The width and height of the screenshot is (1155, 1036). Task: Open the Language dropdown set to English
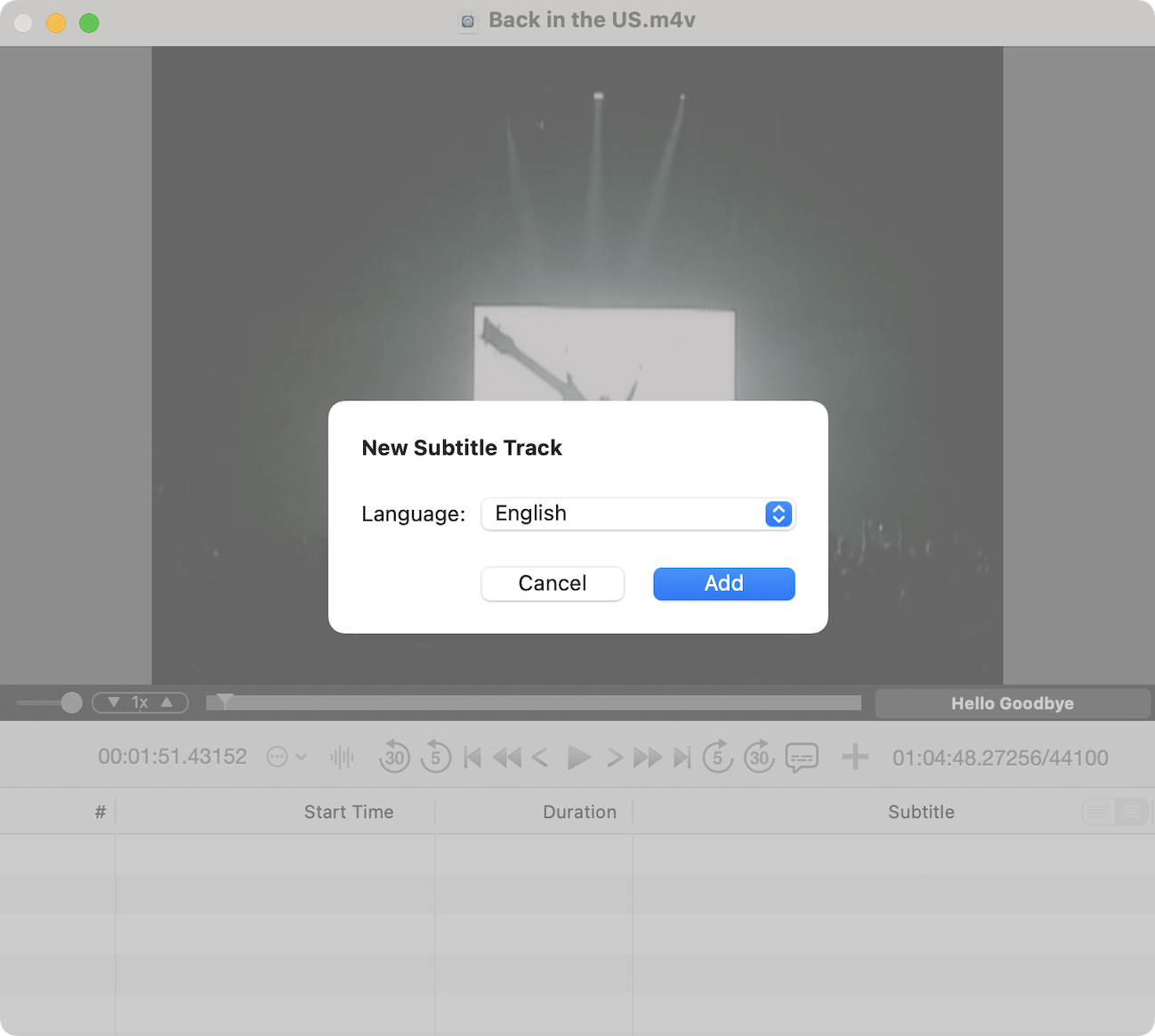click(637, 514)
